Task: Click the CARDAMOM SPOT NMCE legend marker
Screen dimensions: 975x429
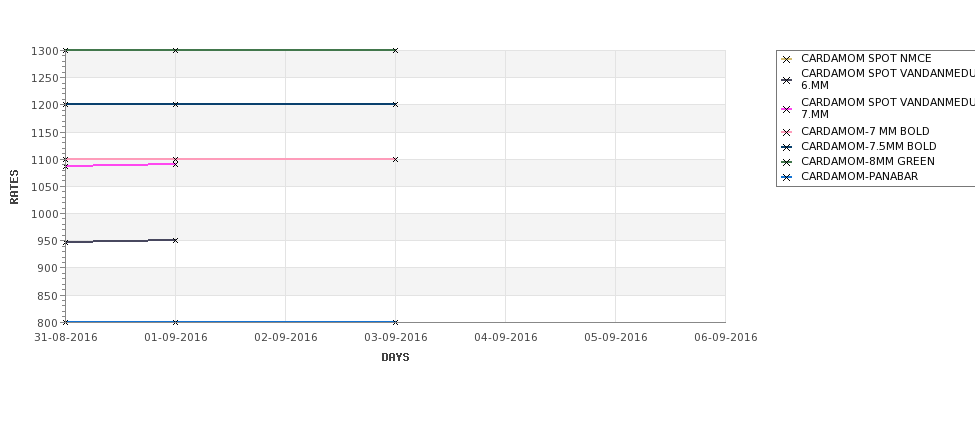Action: click(787, 59)
